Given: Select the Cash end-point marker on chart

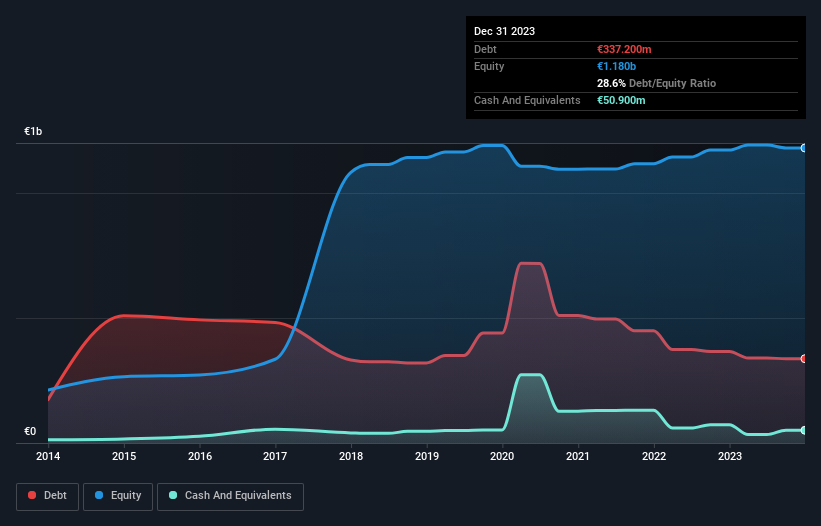Looking at the screenshot, I should tap(804, 430).
